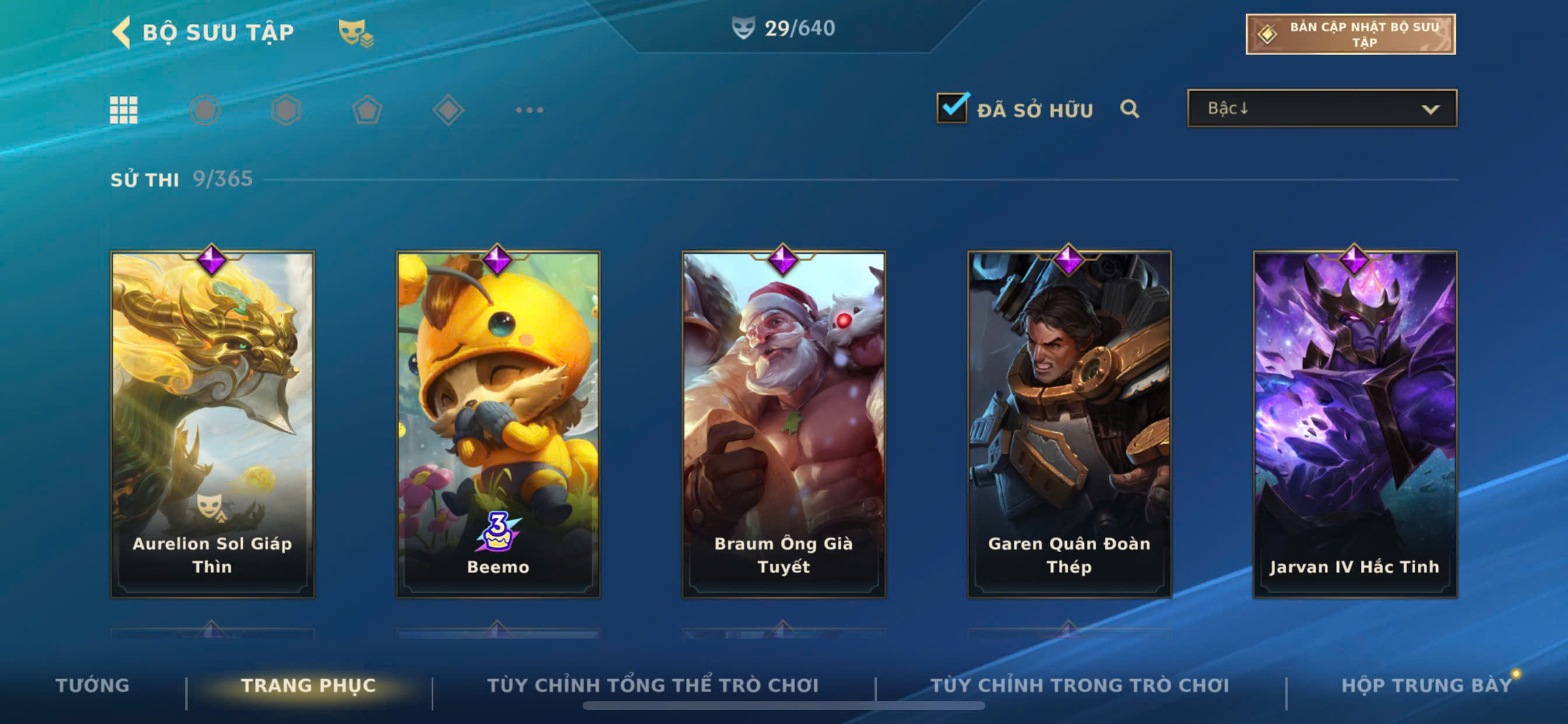Open more filters via three dots icon

point(529,110)
